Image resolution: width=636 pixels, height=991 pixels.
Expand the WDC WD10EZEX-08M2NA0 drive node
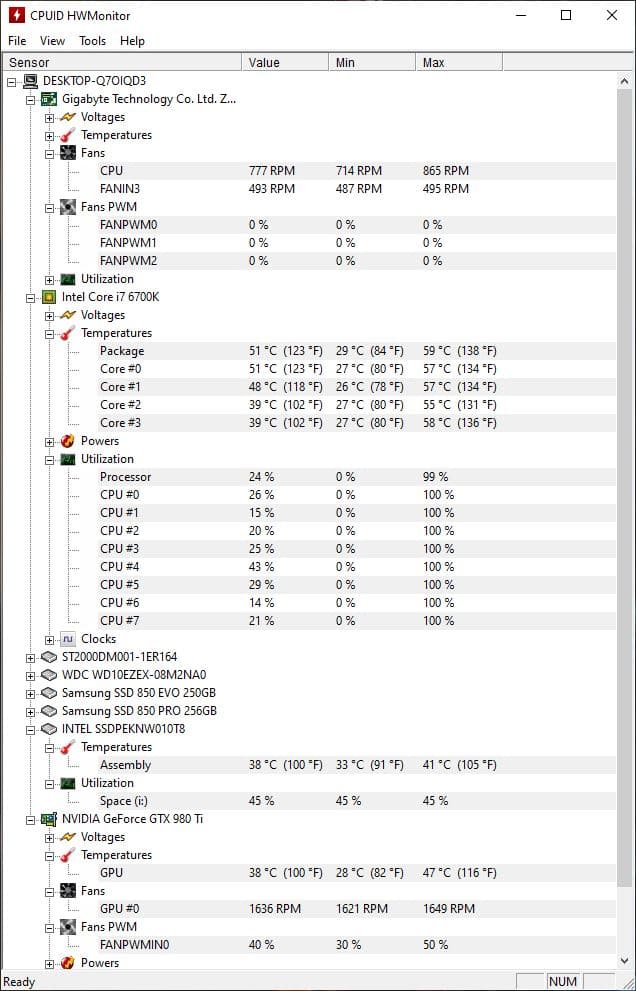pyautogui.click(x=31, y=675)
